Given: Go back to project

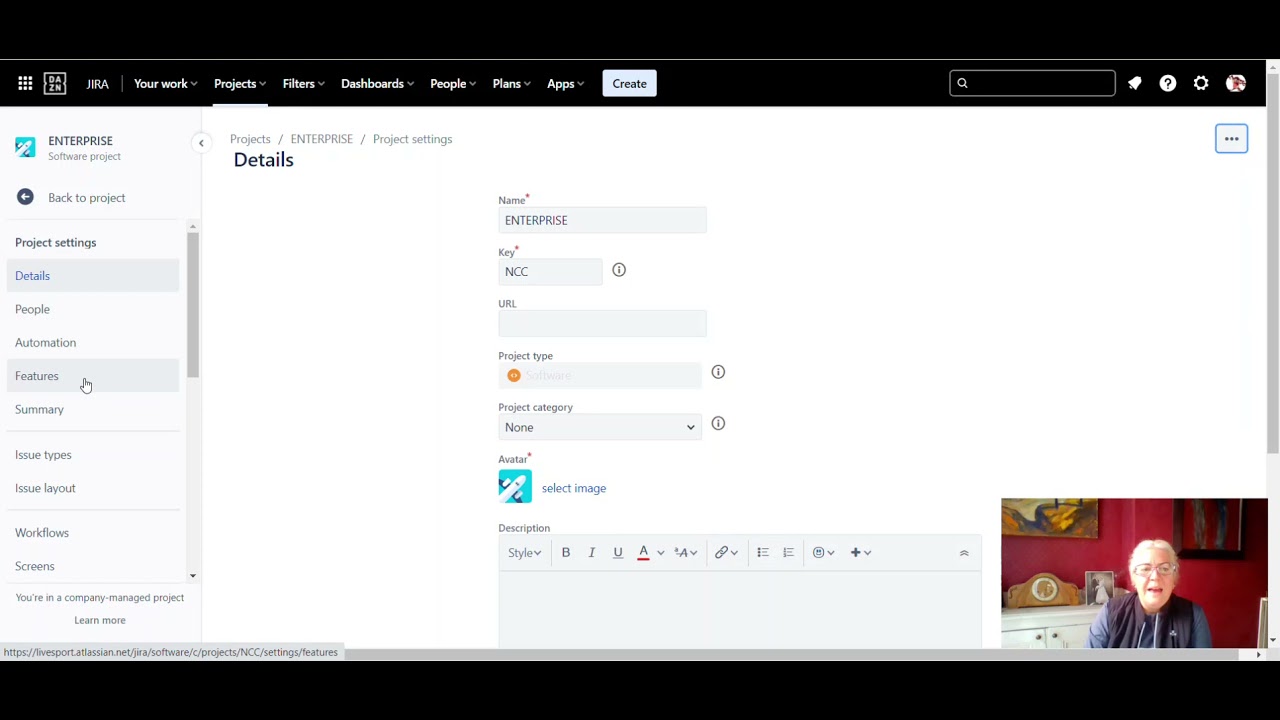Looking at the screenshot, I should [x=87, y=197].
